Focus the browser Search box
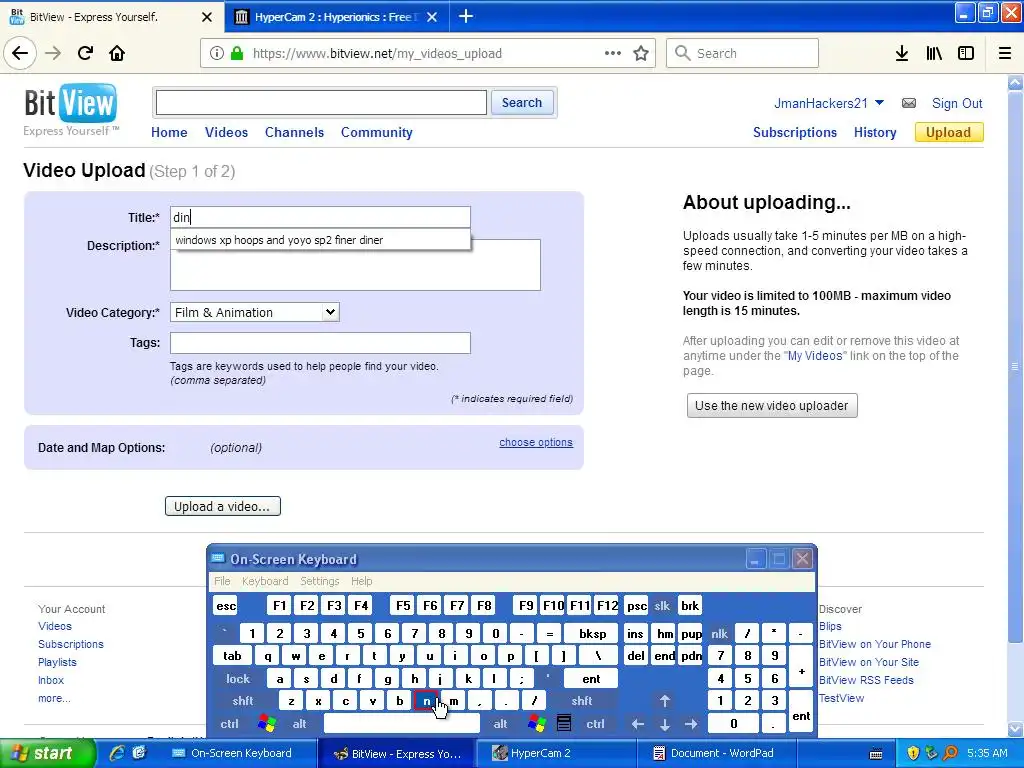1024x768 pixels. click(742, 53)
